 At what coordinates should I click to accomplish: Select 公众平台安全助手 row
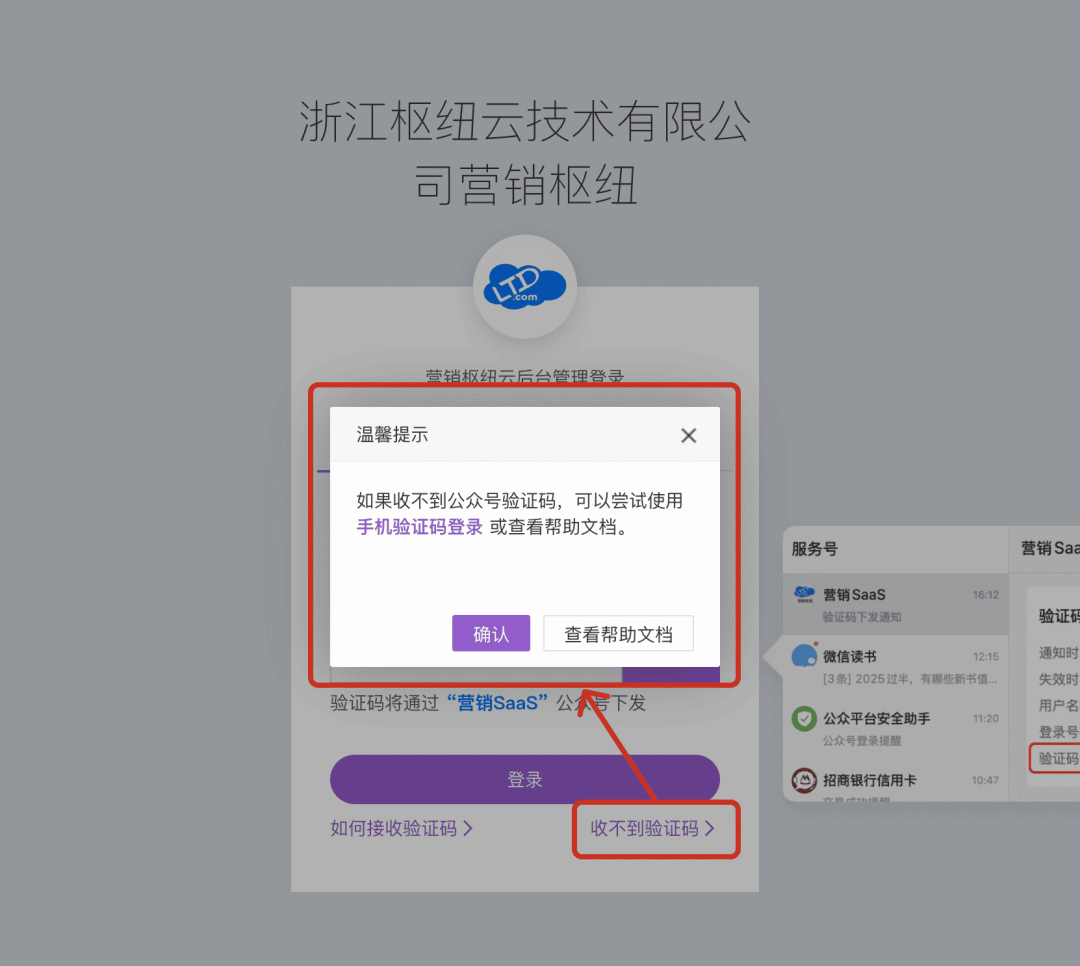click(x=895, y=728)
